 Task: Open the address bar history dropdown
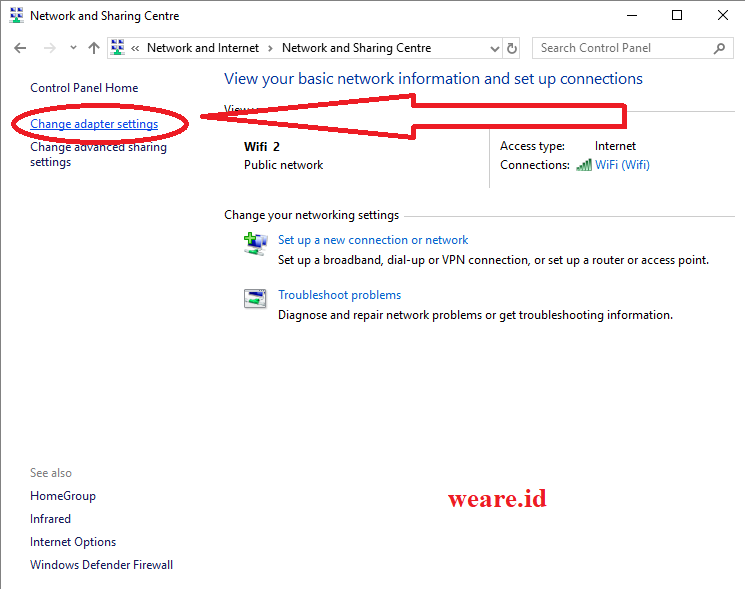tap(495, 48)
